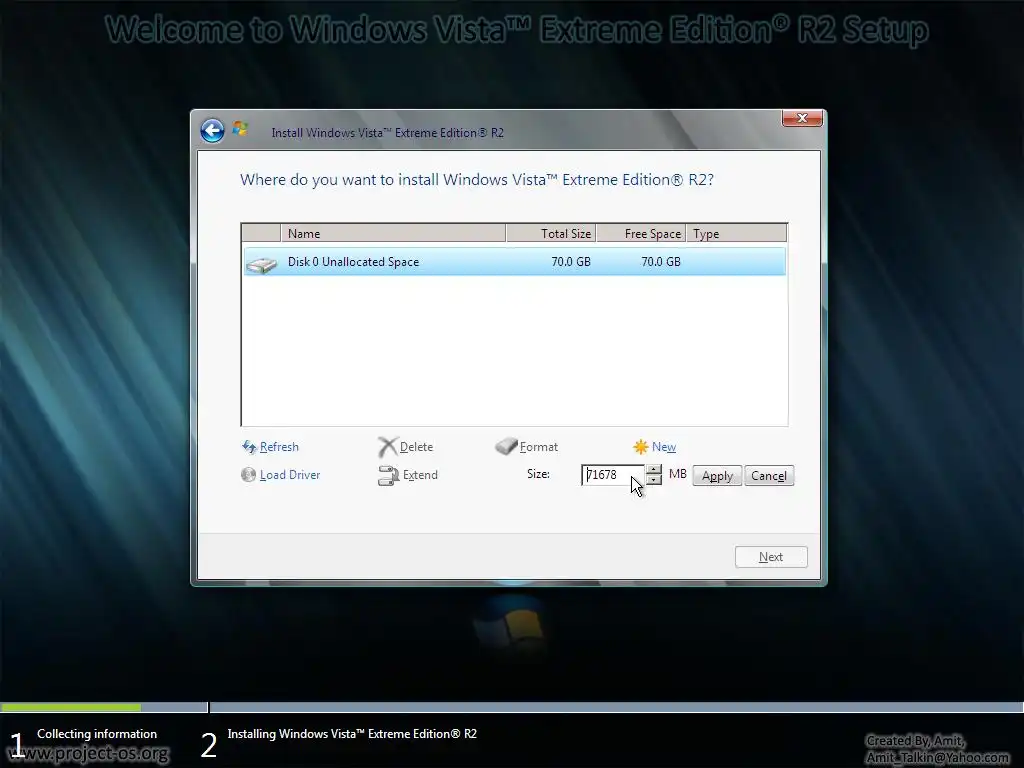Click the Format drive icon

tap(506, 446)
